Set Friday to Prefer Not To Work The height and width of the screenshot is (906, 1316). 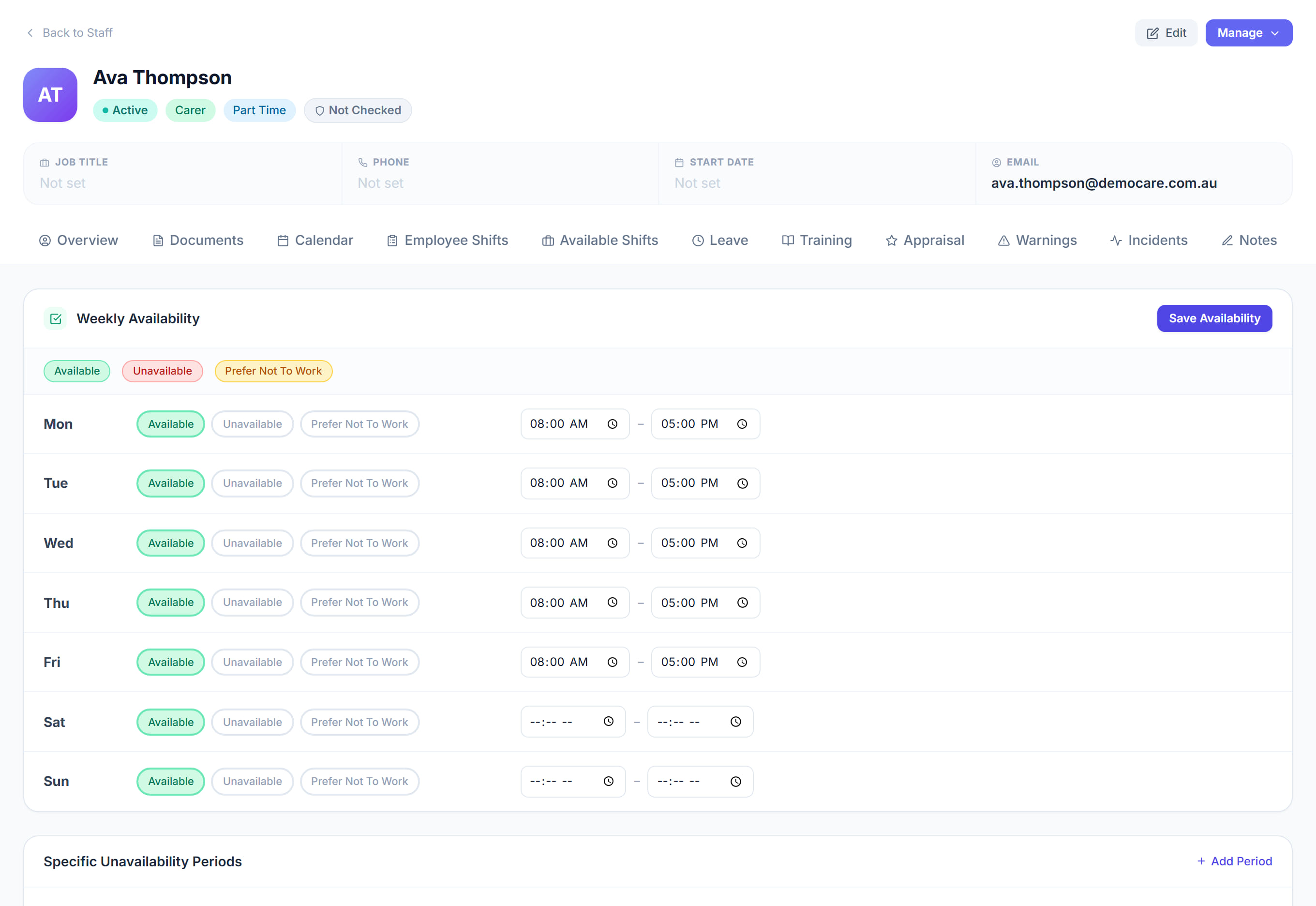[x=359, y=662]
